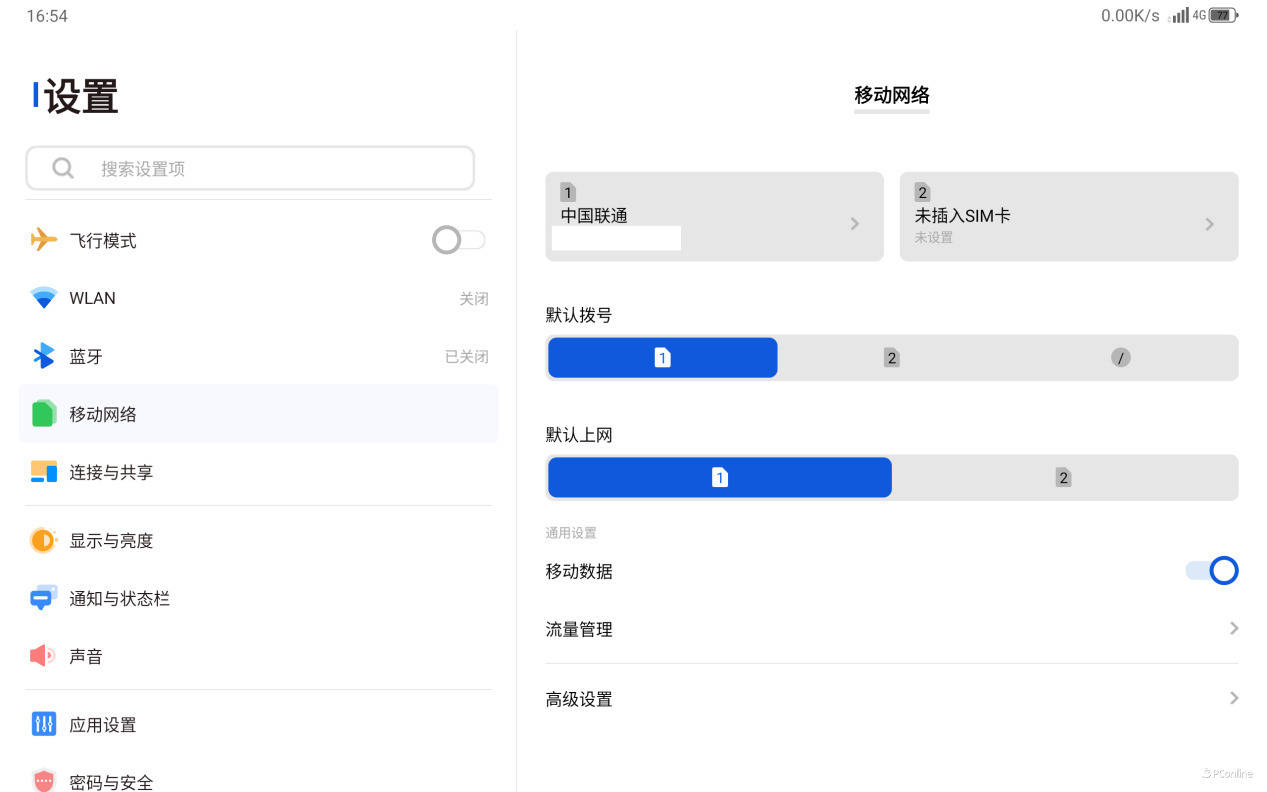Image resolution: width=1267 pixels, height=792 pixels.
Task: Click the red 声音 speaker icon
Action: click(x=43, y=656)
